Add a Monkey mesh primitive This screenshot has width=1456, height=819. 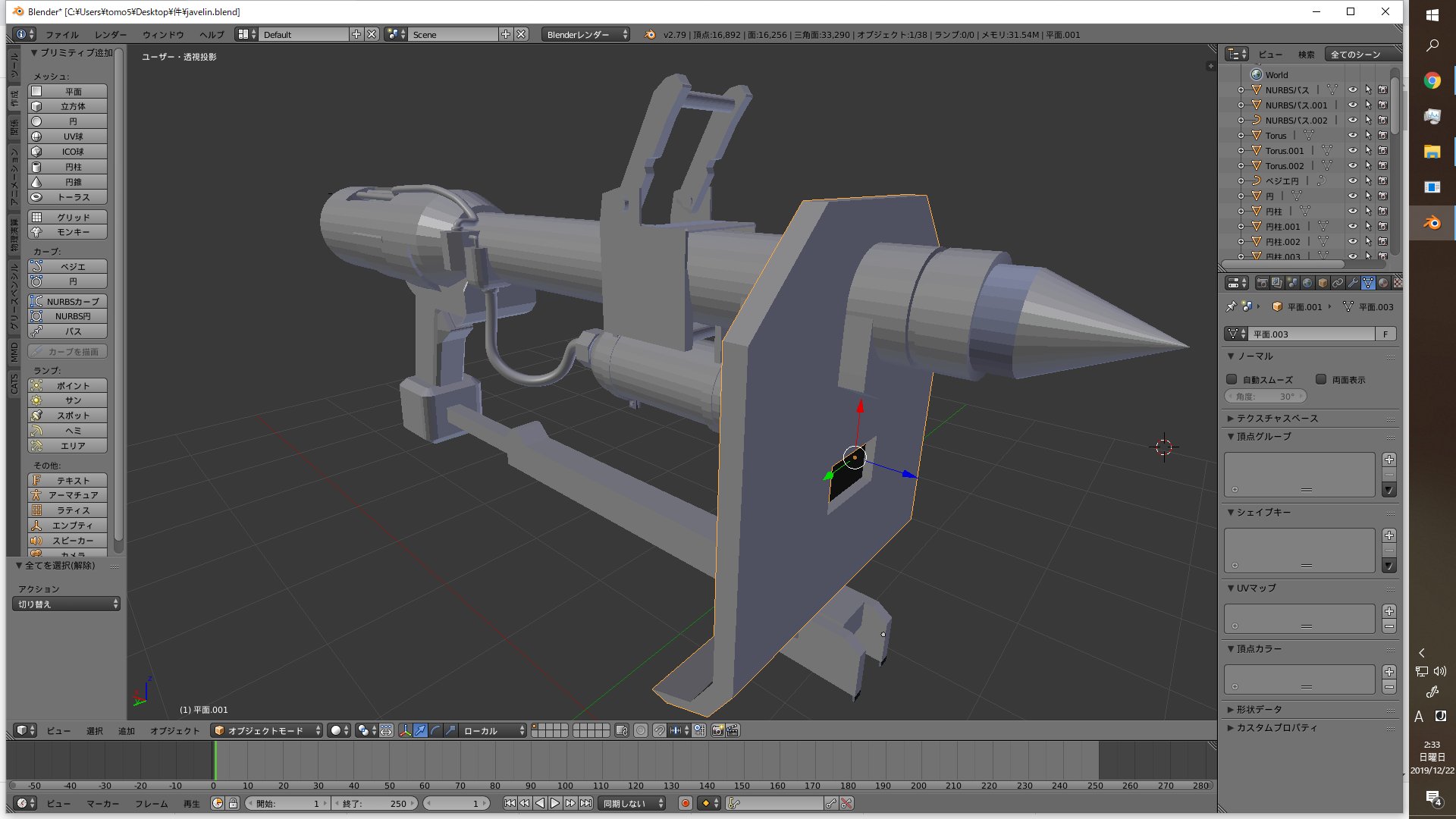click(x=67, y=232)
